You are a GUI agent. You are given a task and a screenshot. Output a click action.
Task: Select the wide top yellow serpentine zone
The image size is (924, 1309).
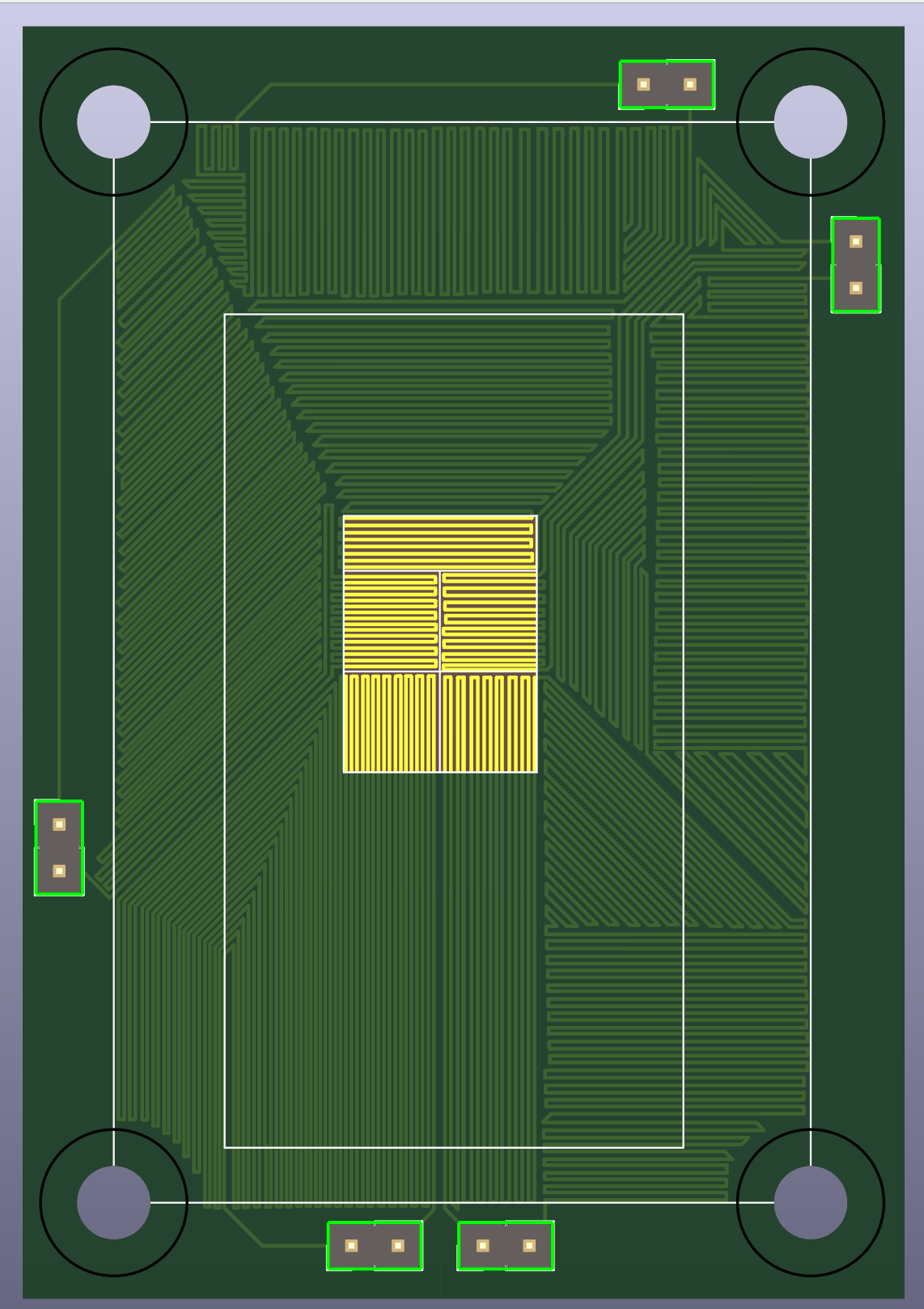[439, 543]
